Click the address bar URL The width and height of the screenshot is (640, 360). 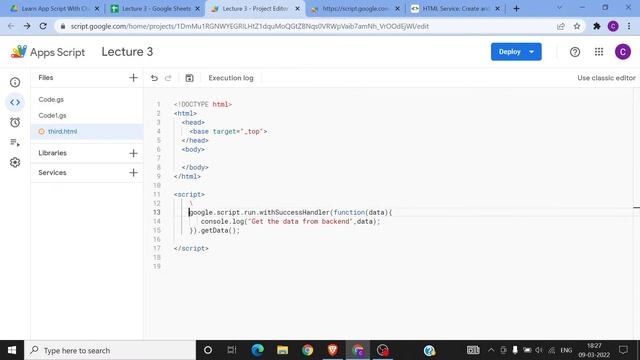pyautogui.click(x=249, y=26)
